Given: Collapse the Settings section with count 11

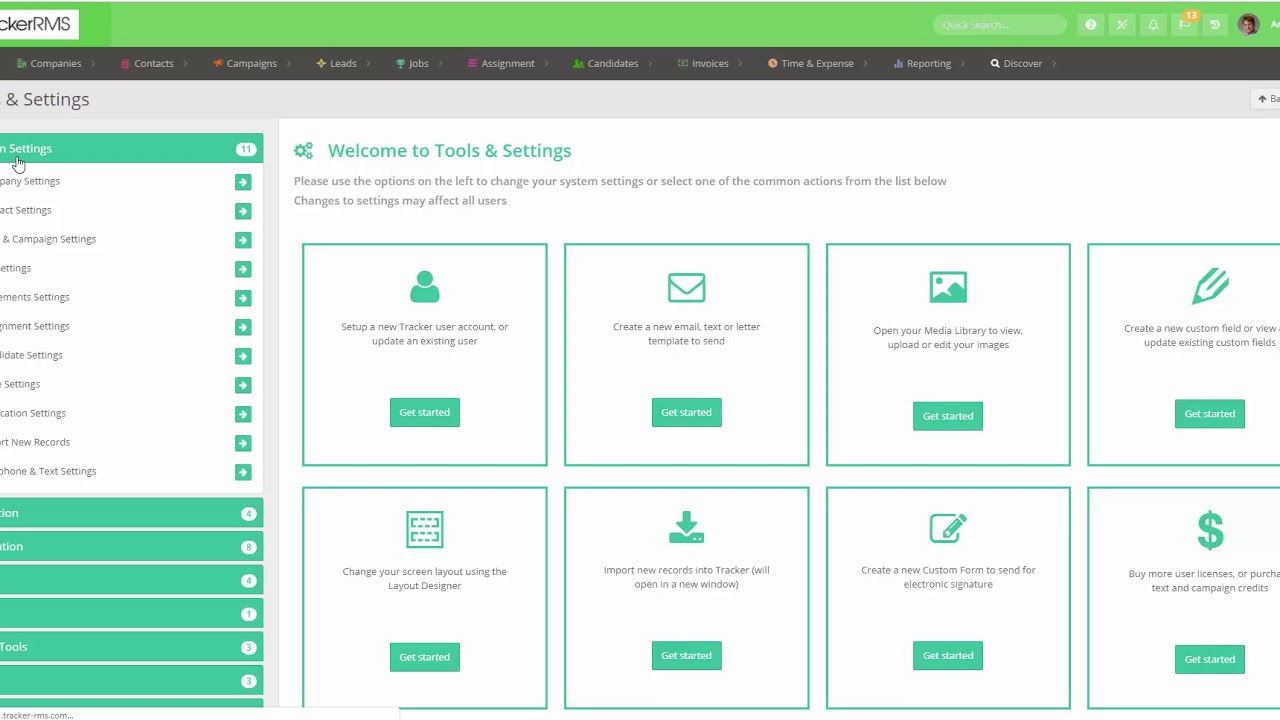Looking at the screenshot, I should point(131,149).
